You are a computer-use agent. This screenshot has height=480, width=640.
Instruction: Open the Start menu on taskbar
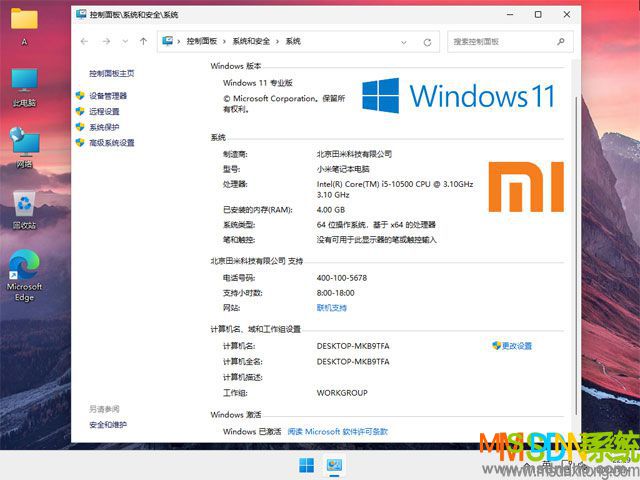[307, 465]
